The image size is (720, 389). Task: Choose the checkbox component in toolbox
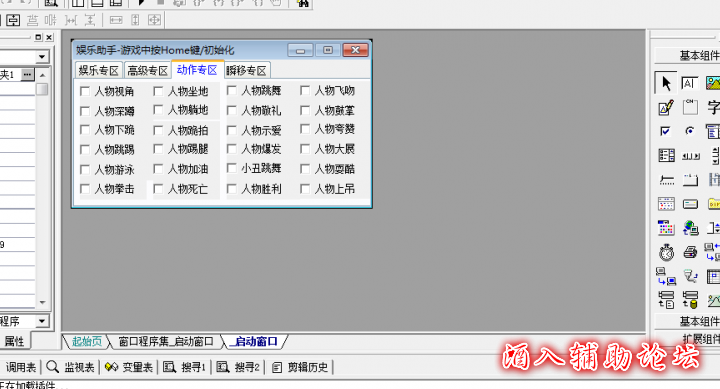(665, 131)
